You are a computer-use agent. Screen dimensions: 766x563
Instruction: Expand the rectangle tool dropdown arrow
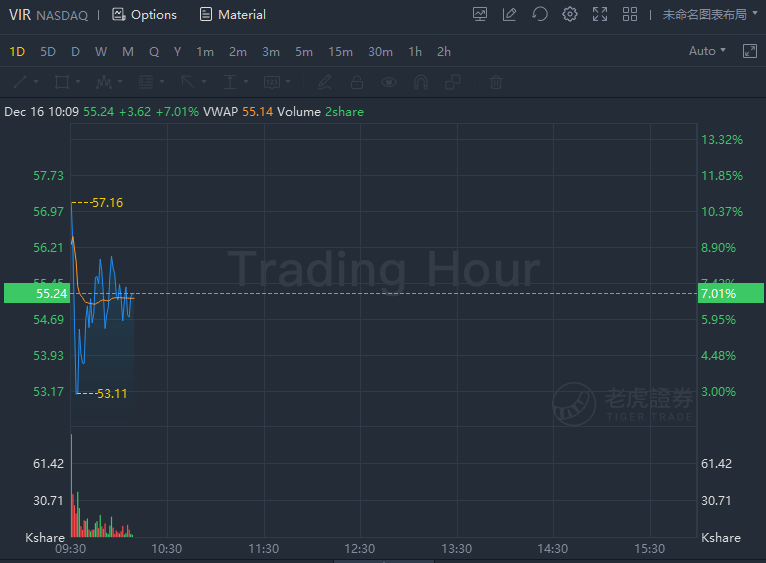point(78,82)
